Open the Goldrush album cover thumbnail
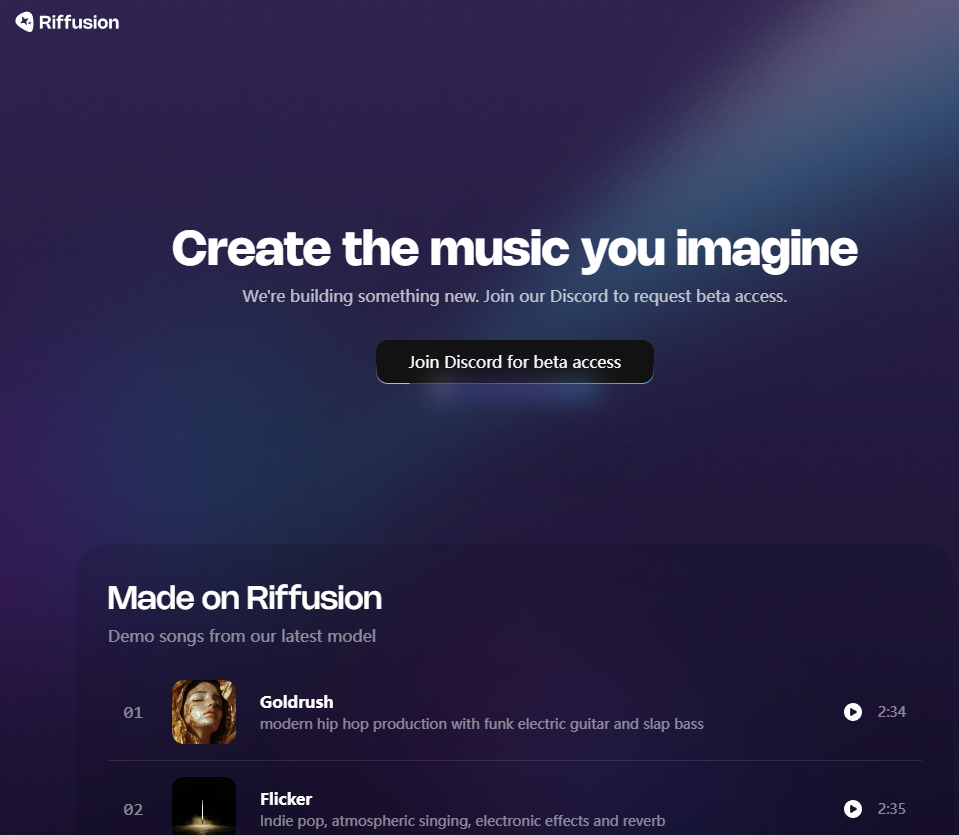The height and width of the screenshot is (835, 959). coord(204,712)
